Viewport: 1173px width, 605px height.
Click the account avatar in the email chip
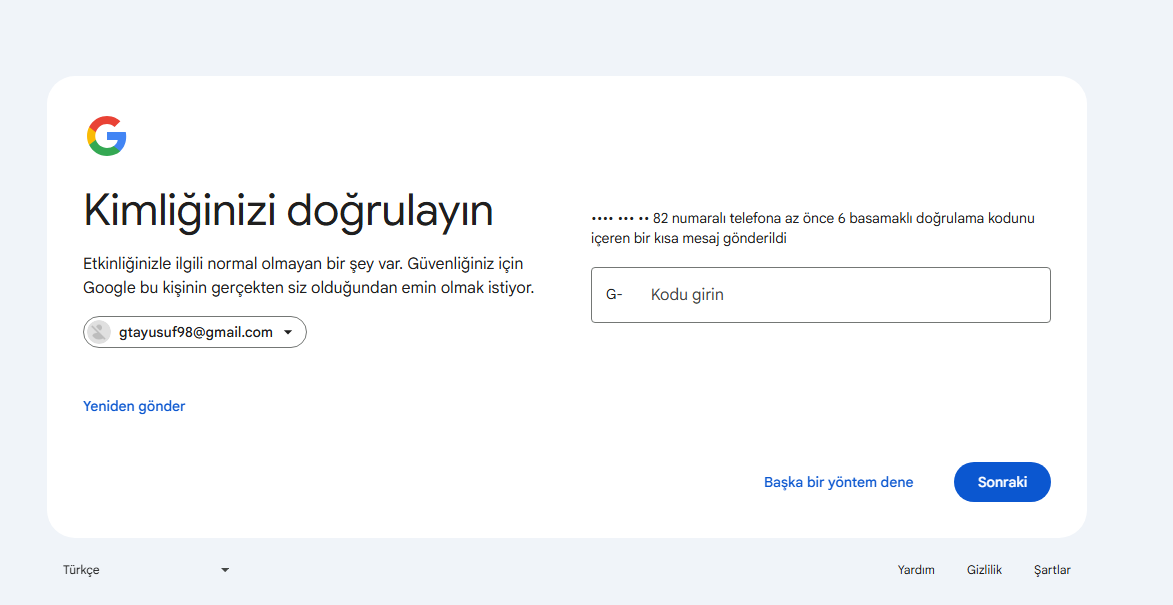point(99,332)
